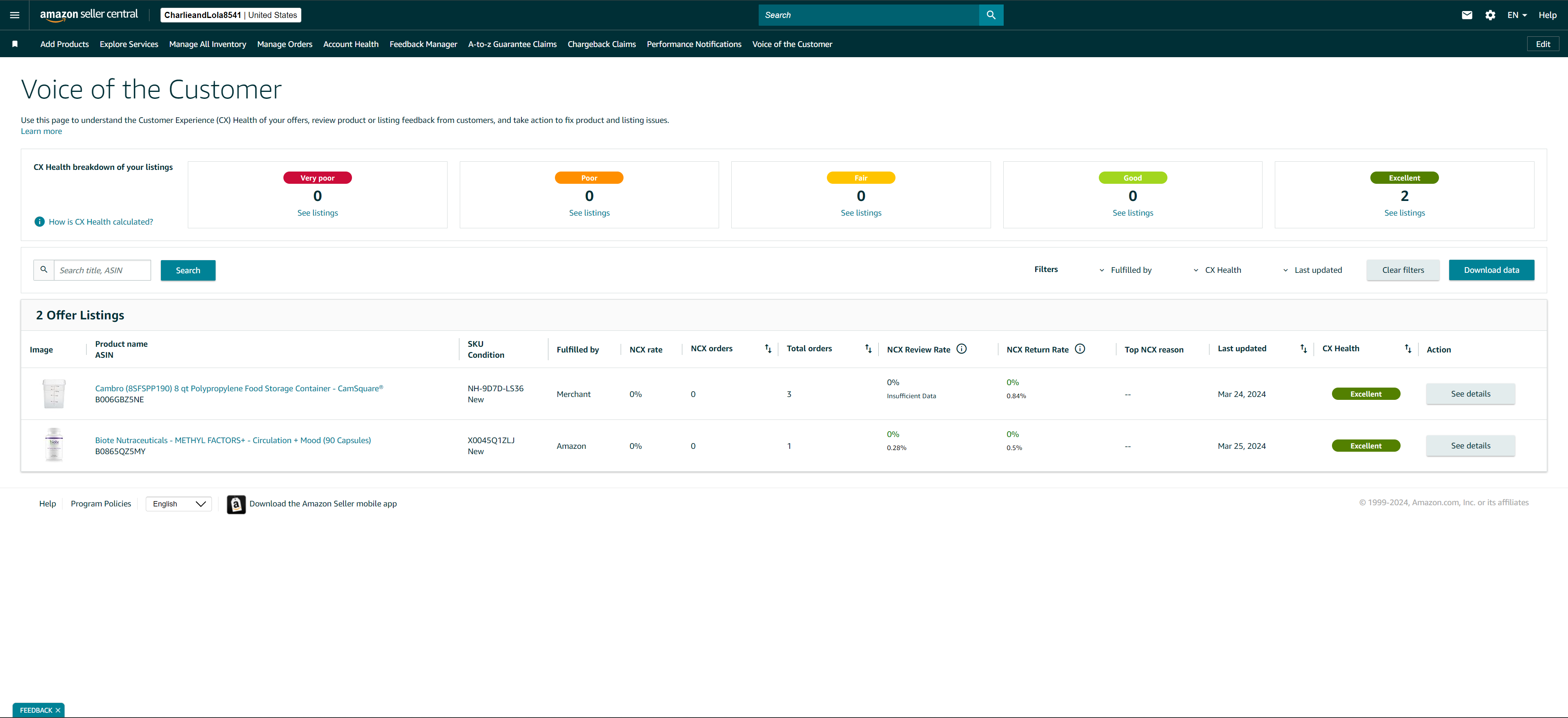Open Manage All Inventory
Screen dimensions: 1568x718
tap(207, 45)
